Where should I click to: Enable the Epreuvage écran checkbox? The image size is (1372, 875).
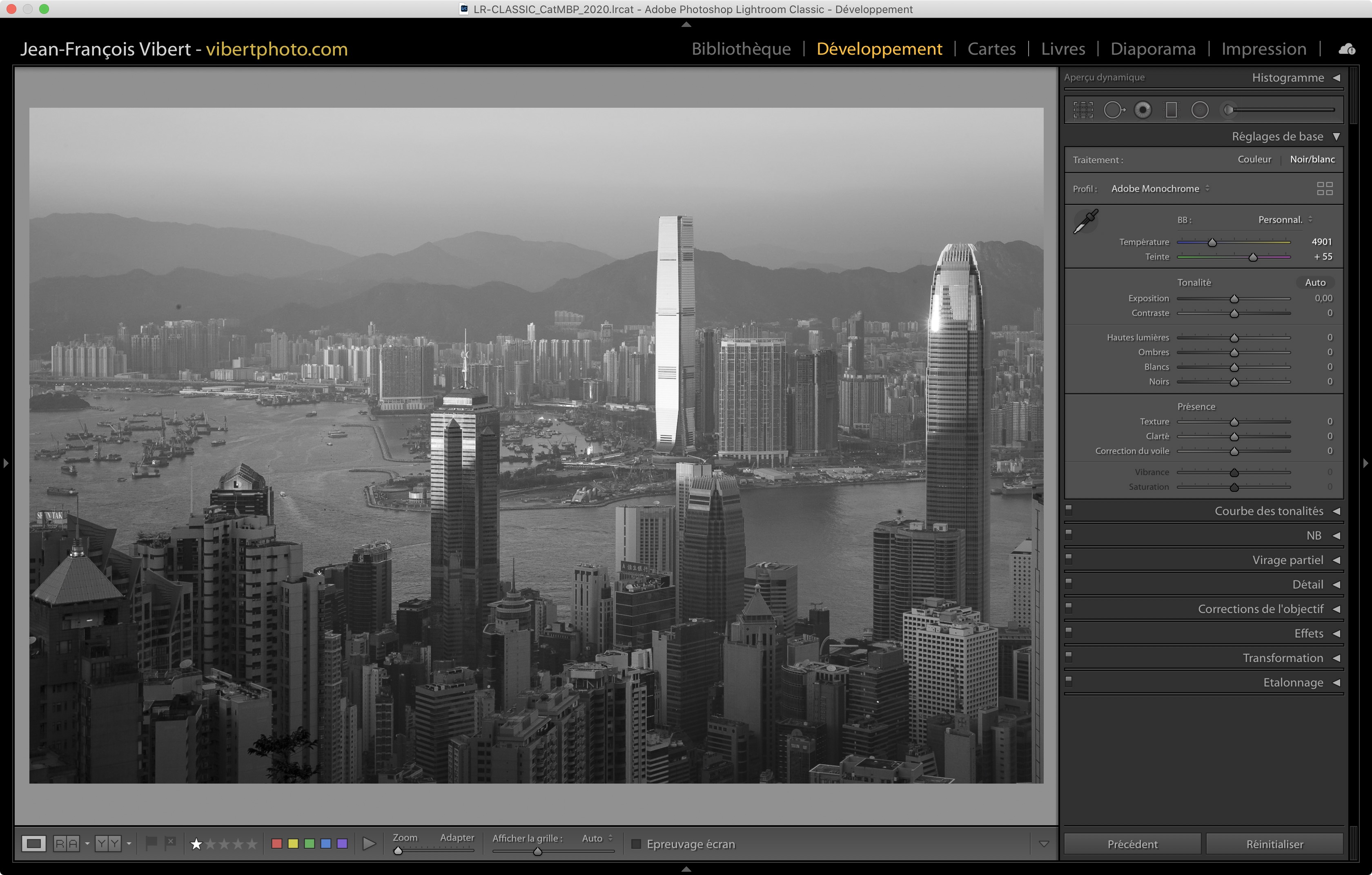click(637, 844)
